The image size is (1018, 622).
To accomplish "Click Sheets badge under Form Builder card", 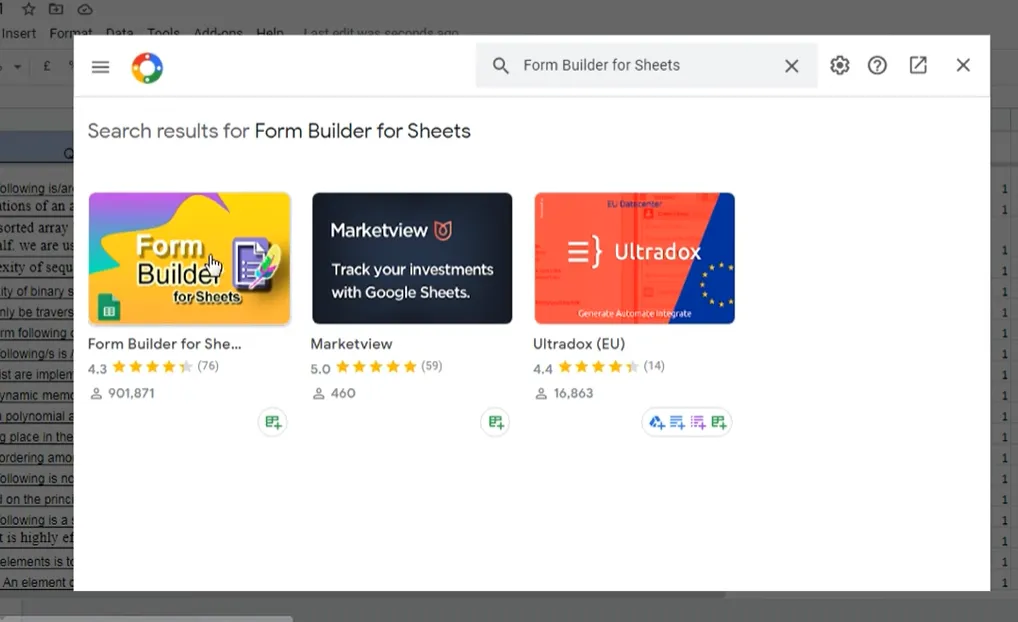I will point(273,422).
